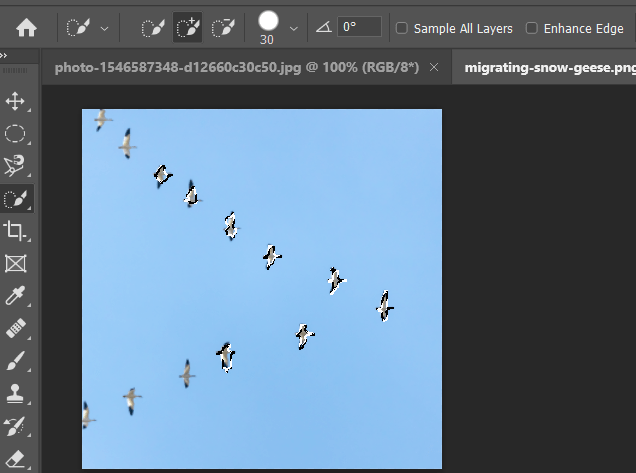Screen dimensions: 636x473
Task: Select the Eyedropper tool
Action: [15, 296]
